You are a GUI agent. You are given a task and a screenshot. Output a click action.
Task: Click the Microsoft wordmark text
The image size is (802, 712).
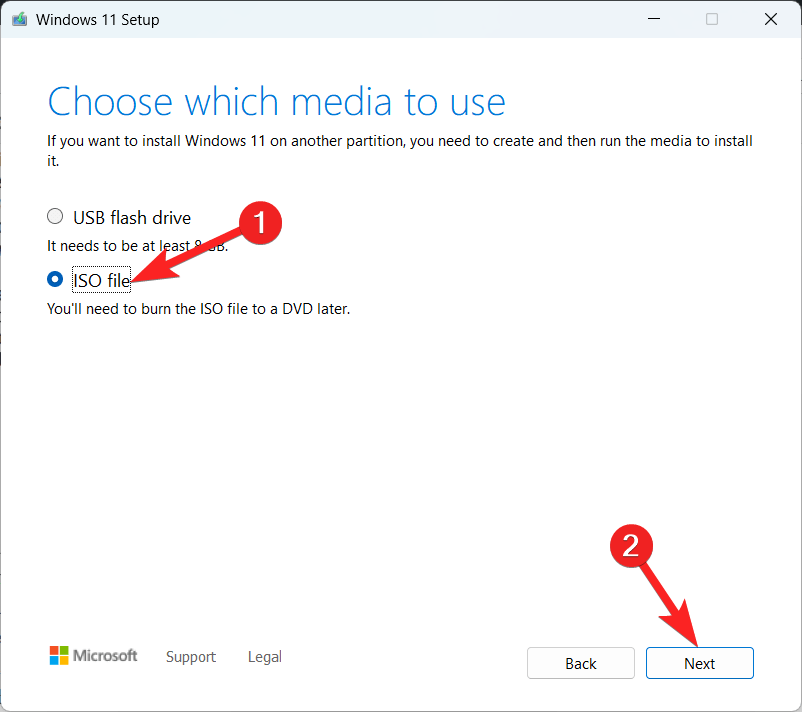(106, 656)
